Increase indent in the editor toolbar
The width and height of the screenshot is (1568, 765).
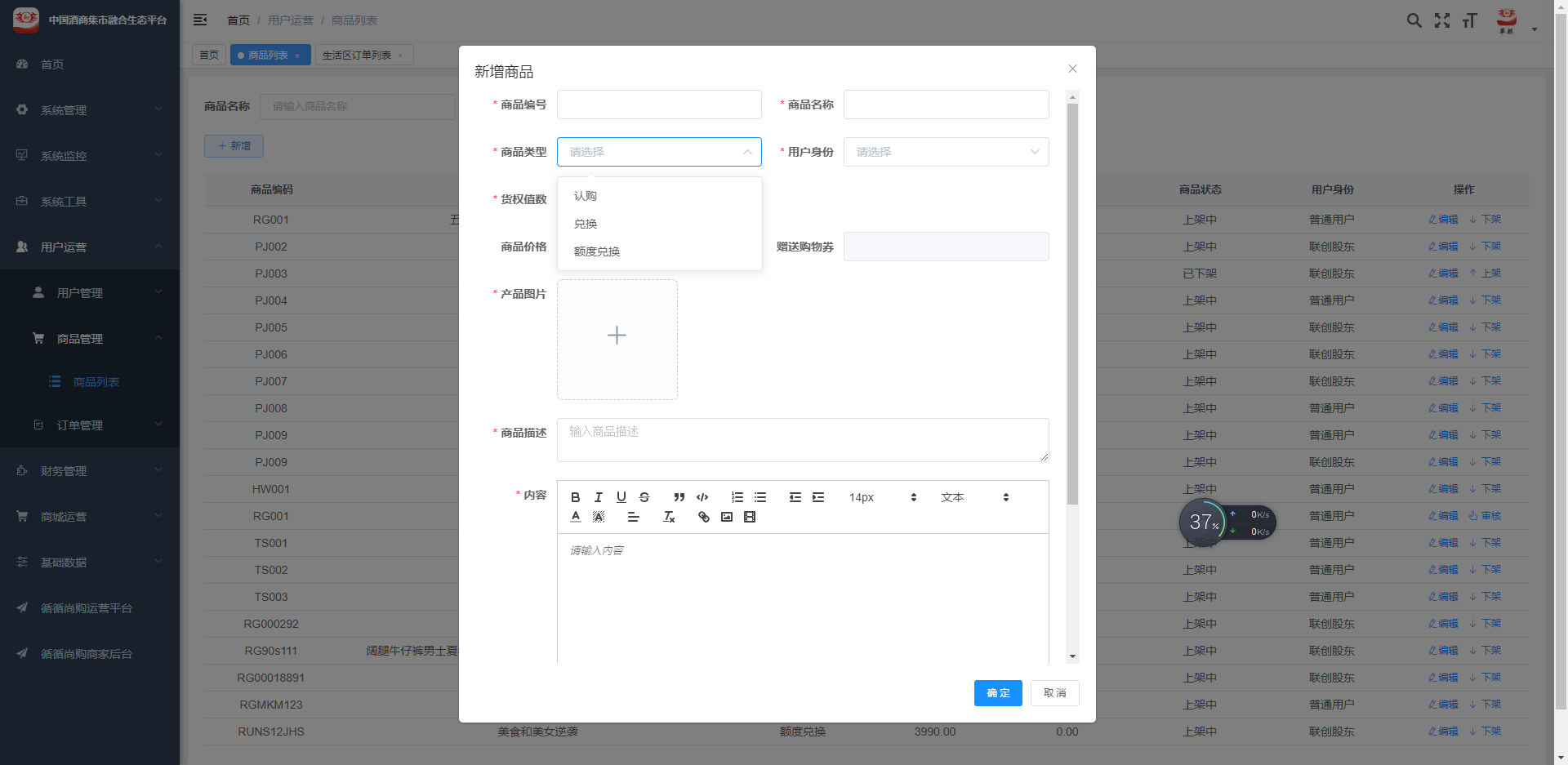tap(817, 497)
